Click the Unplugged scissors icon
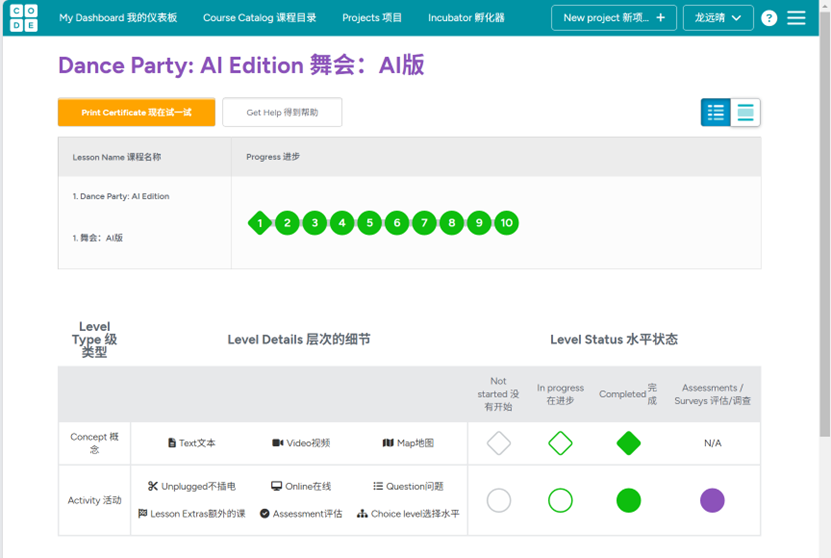Viewport: 831px width, 558px height. 153,486
